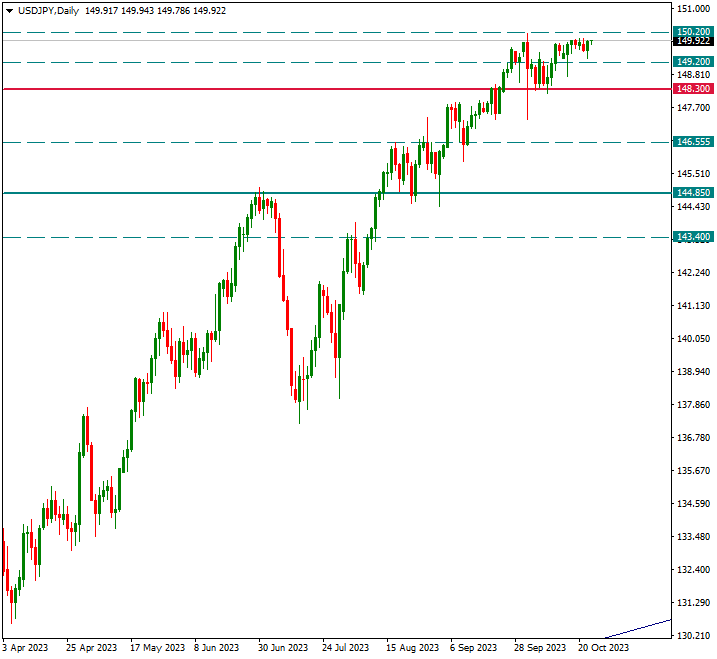Click the 8 Jun 2023 date label
Viewport: 717px width, 659px height.
click(x=217, y=648)
